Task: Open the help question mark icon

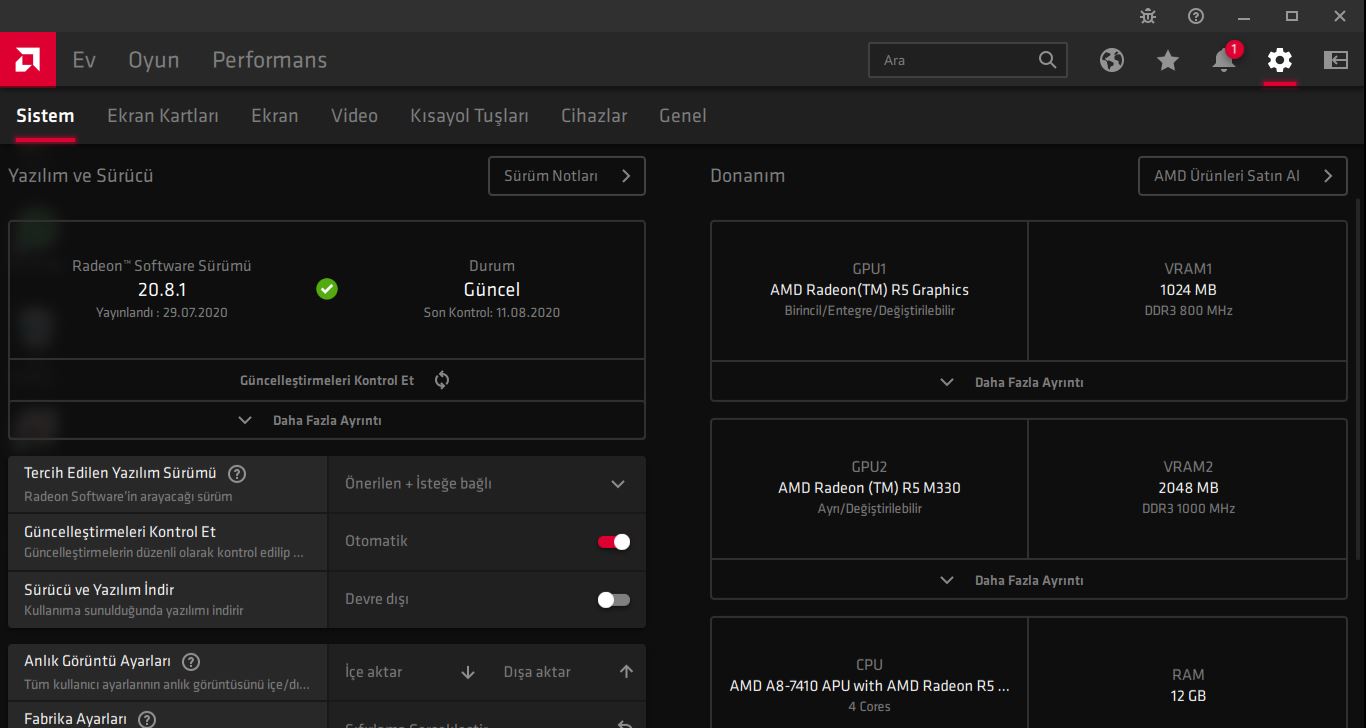Action: (1195, 16)
